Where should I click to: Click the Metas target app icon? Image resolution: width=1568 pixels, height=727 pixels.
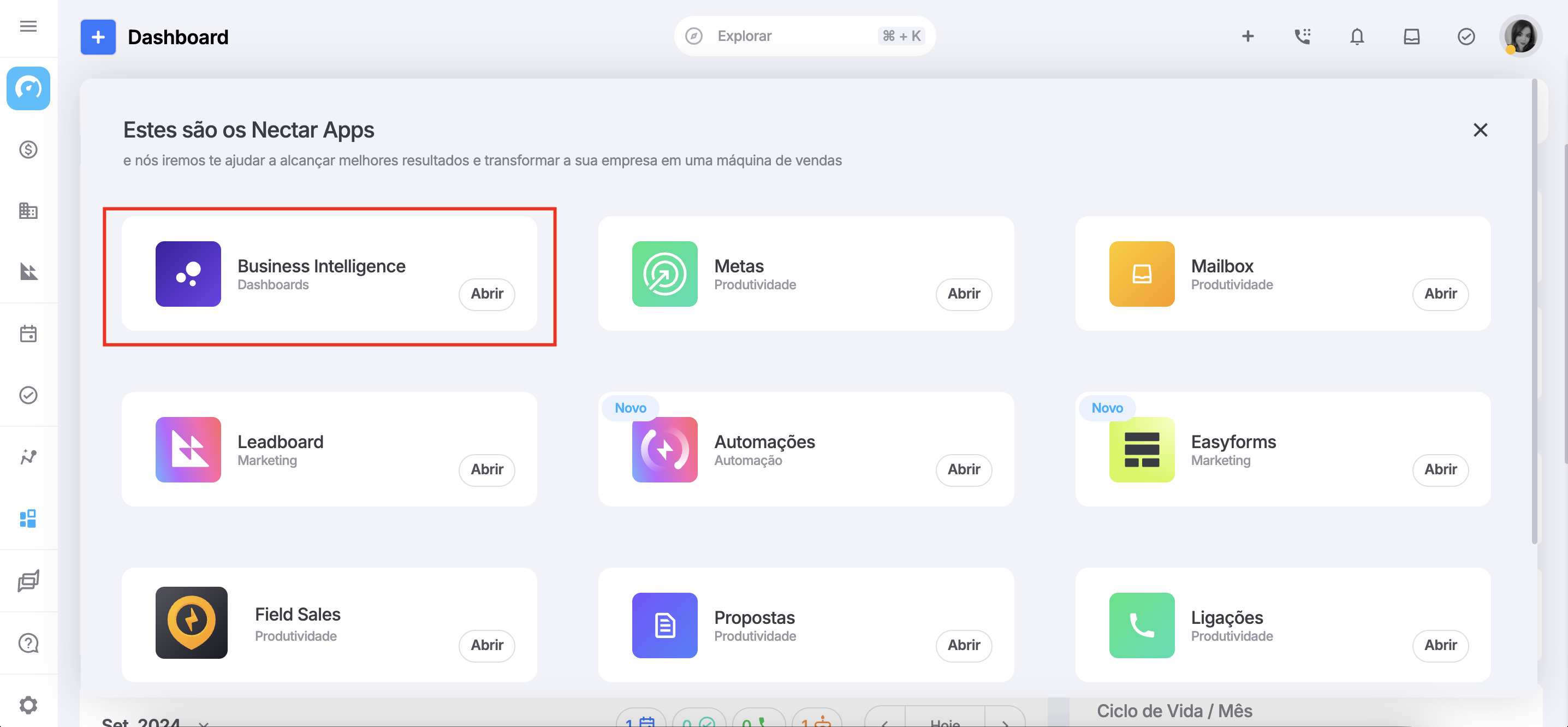pos(664,274)
